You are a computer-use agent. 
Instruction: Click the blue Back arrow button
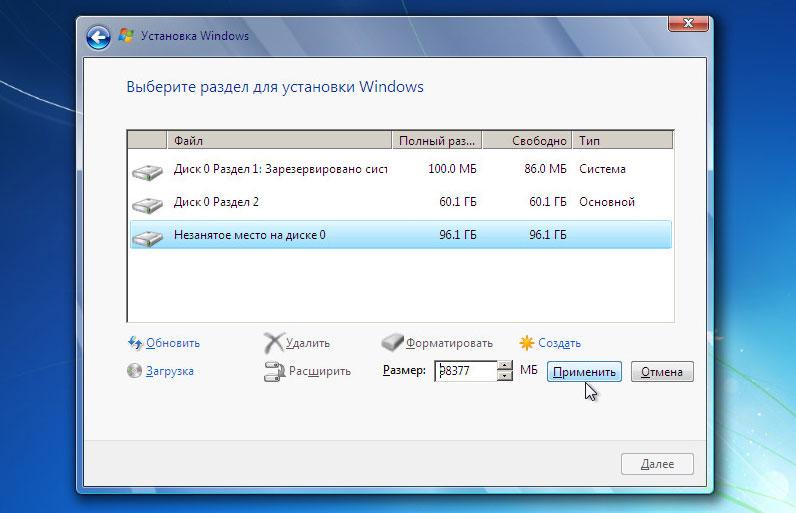tap(98, 37)
